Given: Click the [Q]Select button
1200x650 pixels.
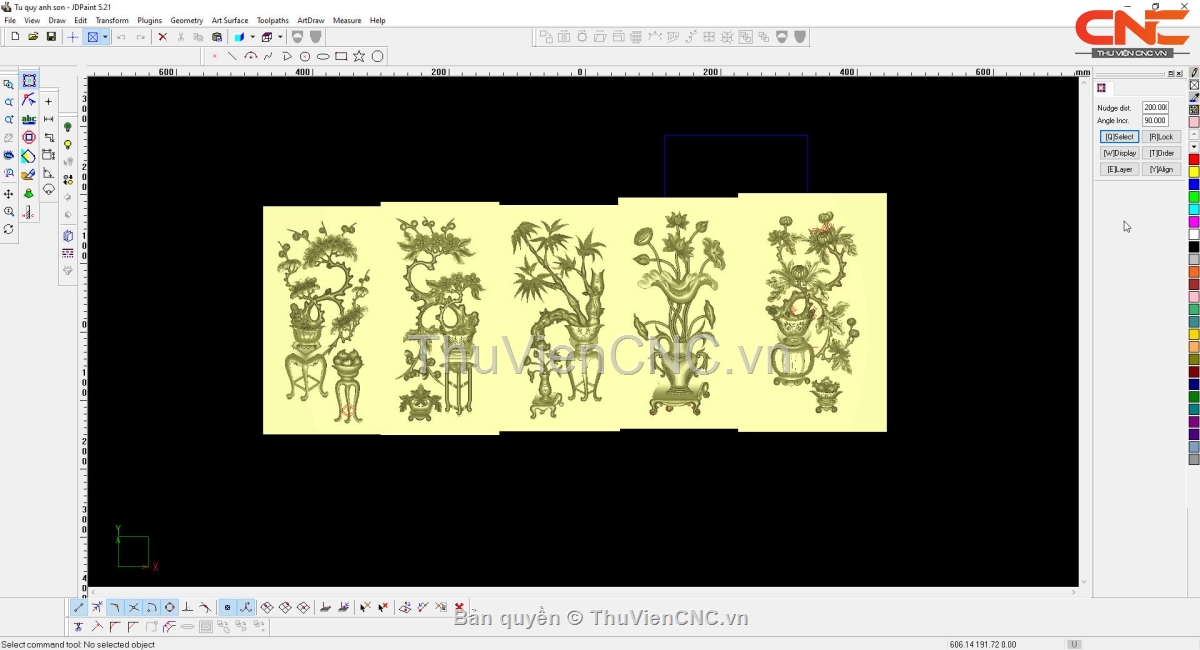Looking at the screenshot, I should coord(1119,137).
